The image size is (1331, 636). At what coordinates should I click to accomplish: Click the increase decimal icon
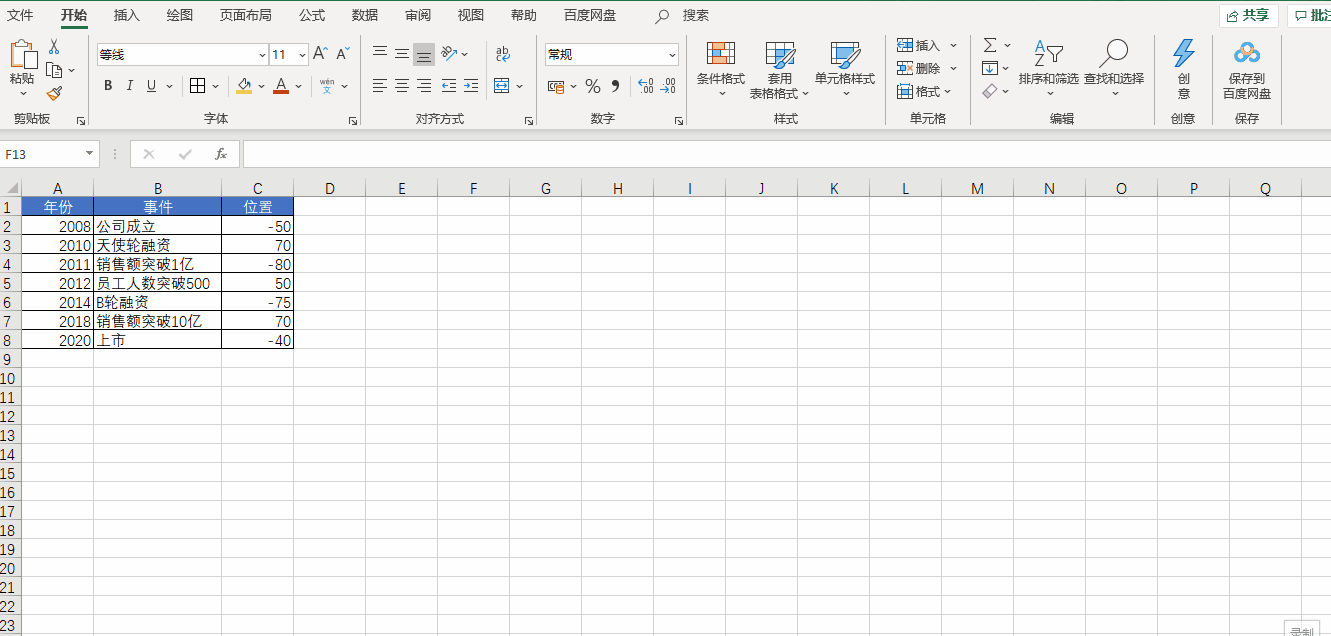645,86
